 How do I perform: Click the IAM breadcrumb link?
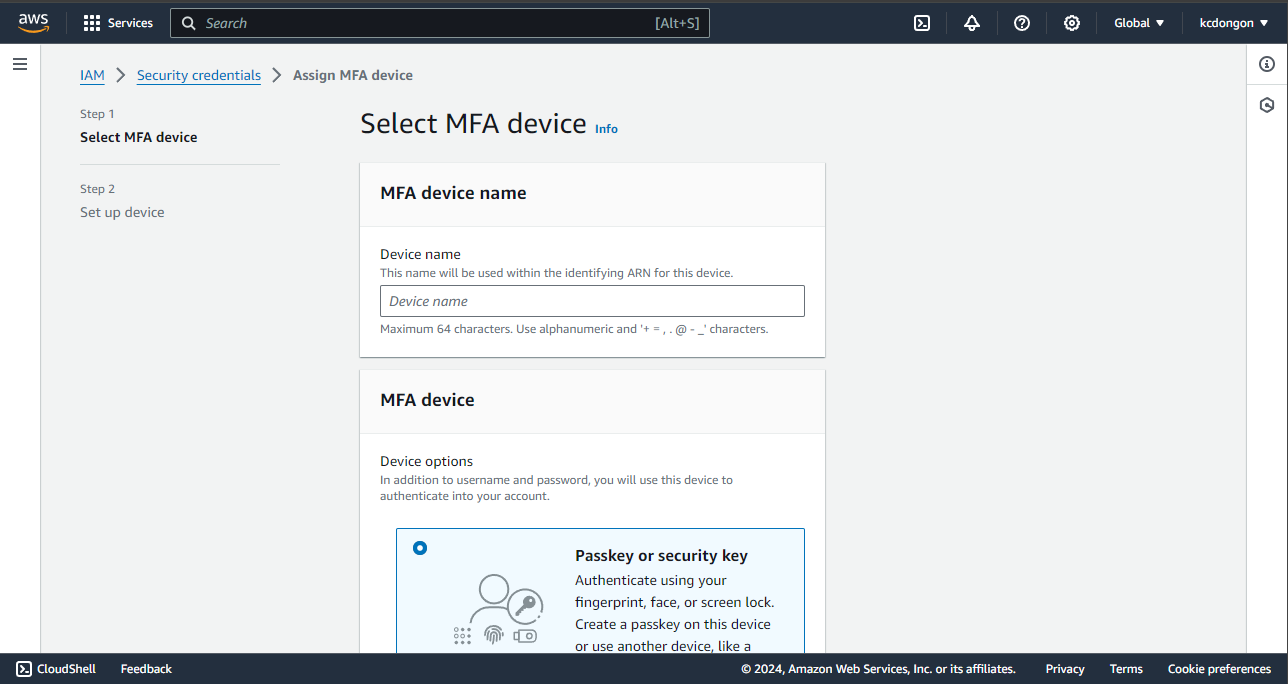point(92,75)
